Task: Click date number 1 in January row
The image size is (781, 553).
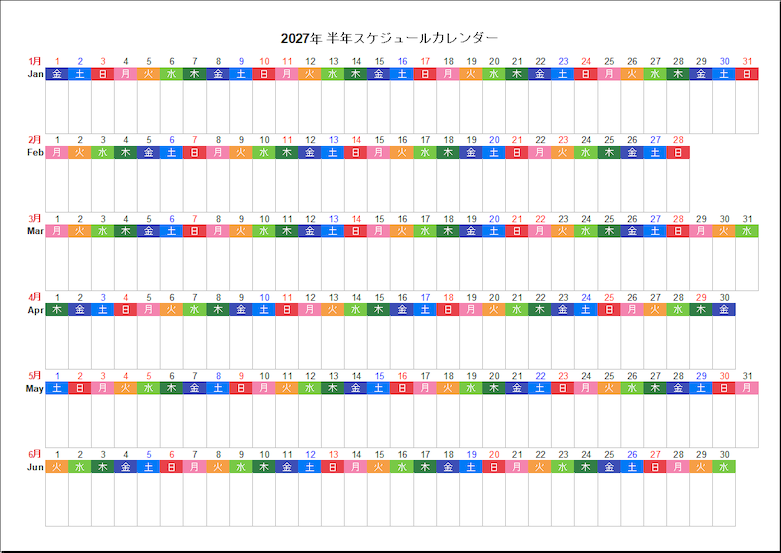Action: click(57, 61)
